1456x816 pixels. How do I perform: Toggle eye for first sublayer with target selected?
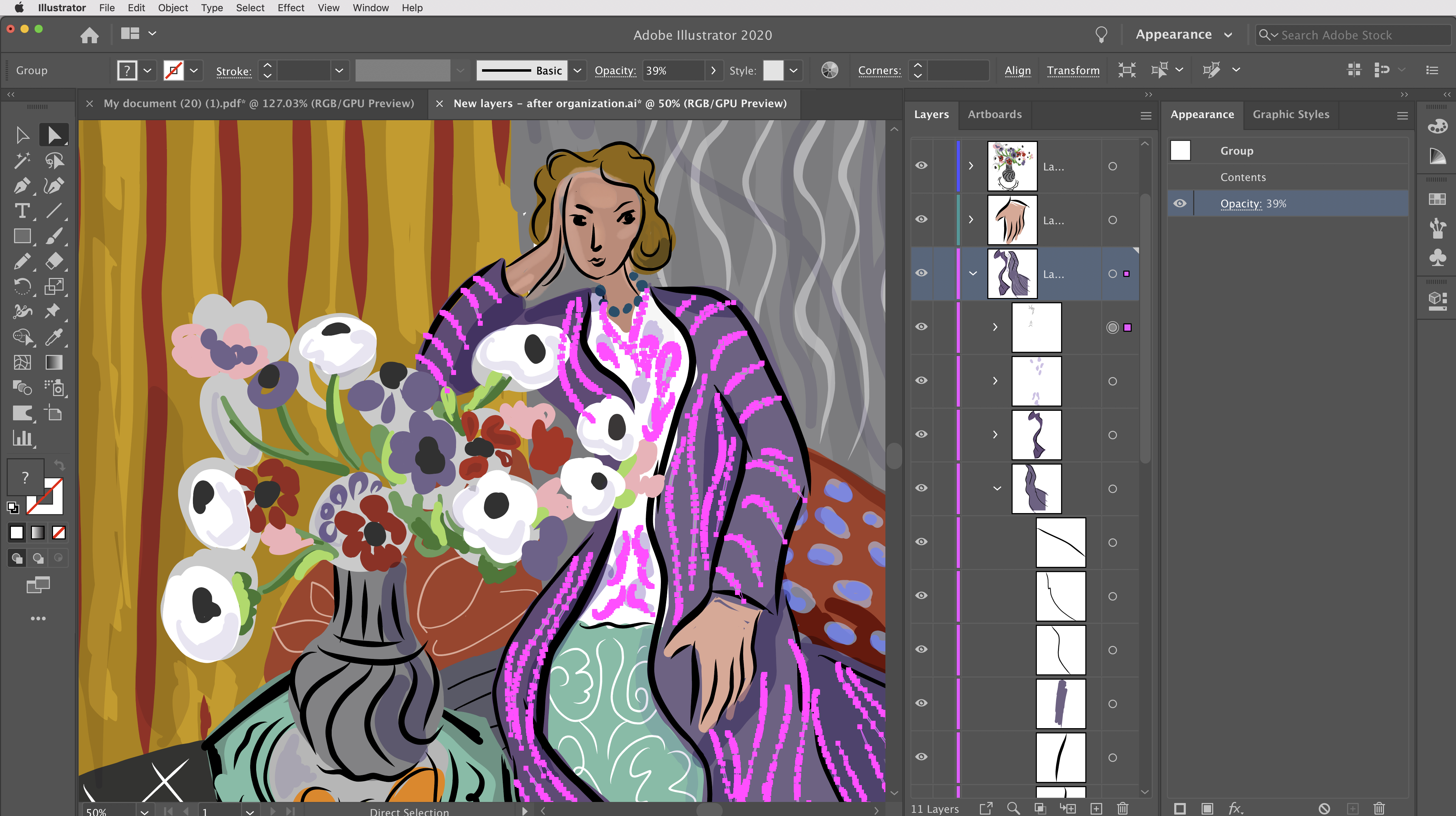click(x=921, y=327)
